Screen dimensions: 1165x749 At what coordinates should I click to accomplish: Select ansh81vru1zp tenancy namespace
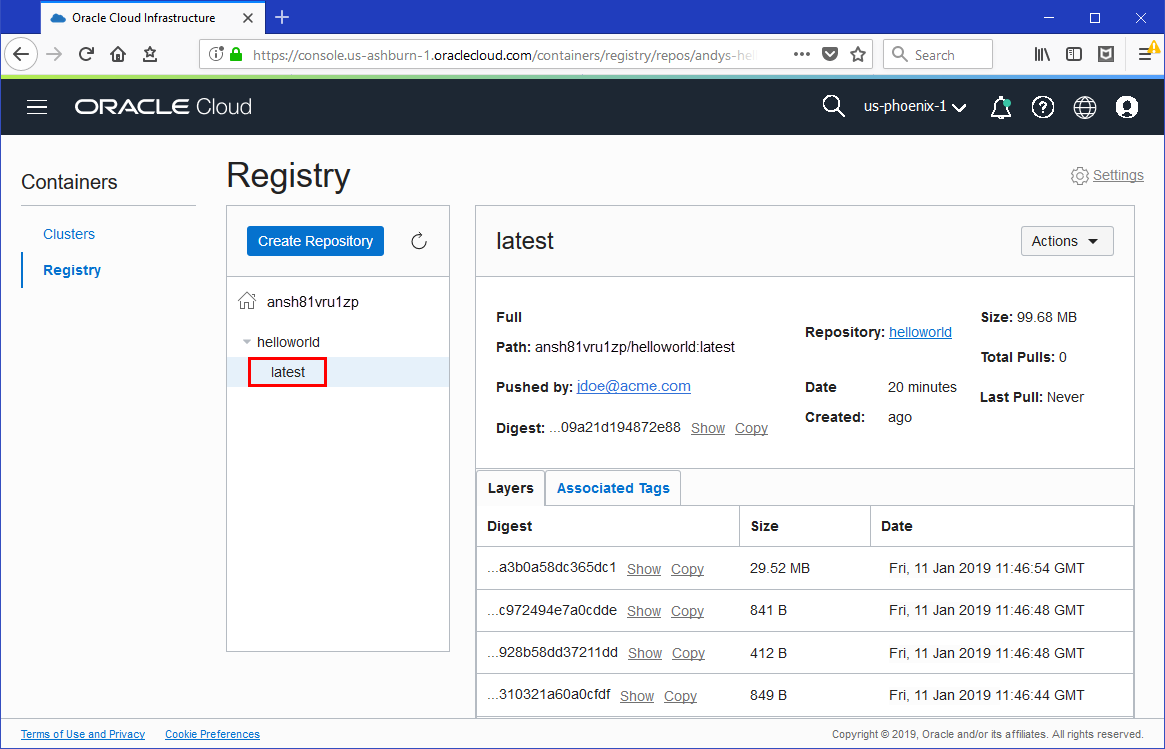click(x=313, y=302)
